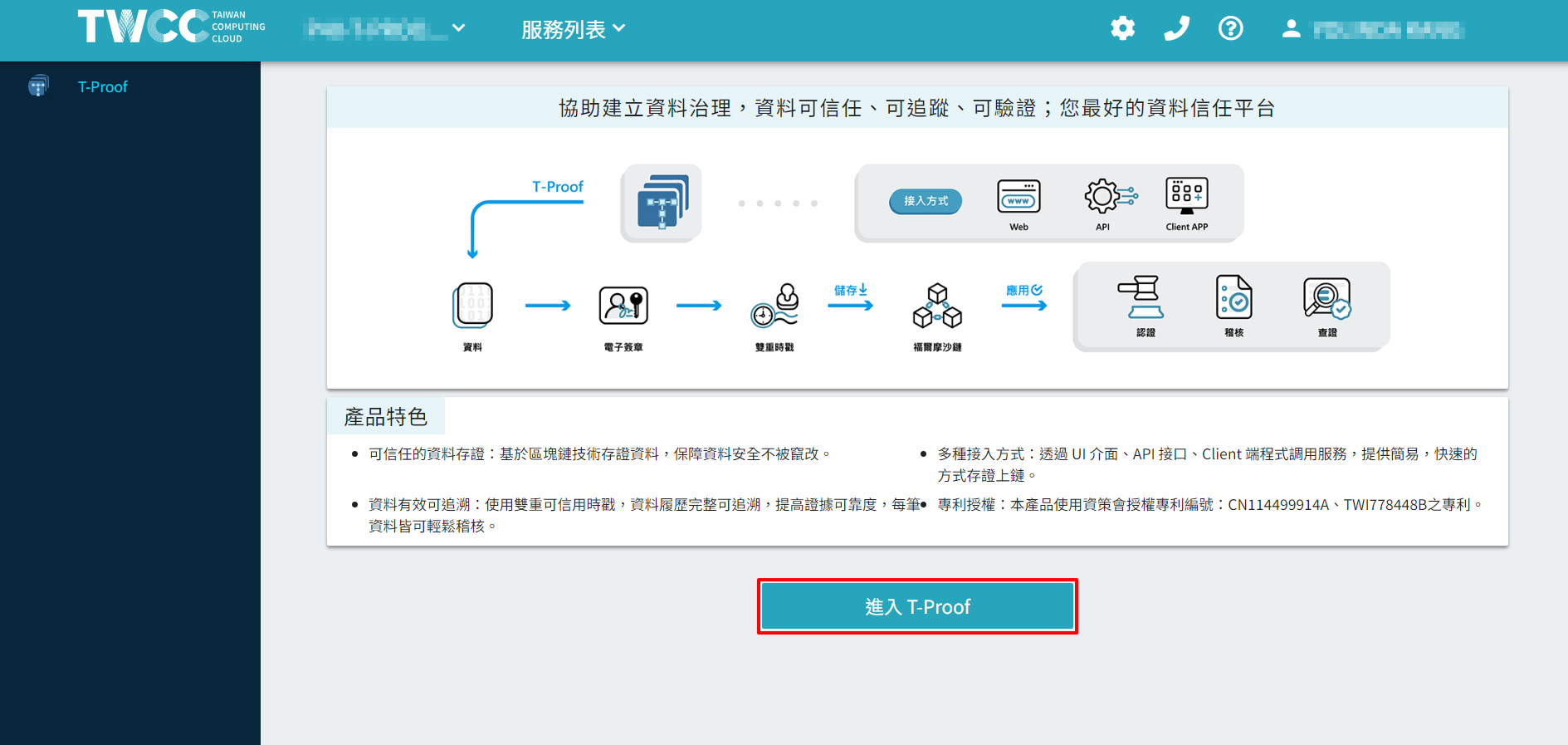Expand the project selector dropdown

pyautogui.click(x=385, y=29)
